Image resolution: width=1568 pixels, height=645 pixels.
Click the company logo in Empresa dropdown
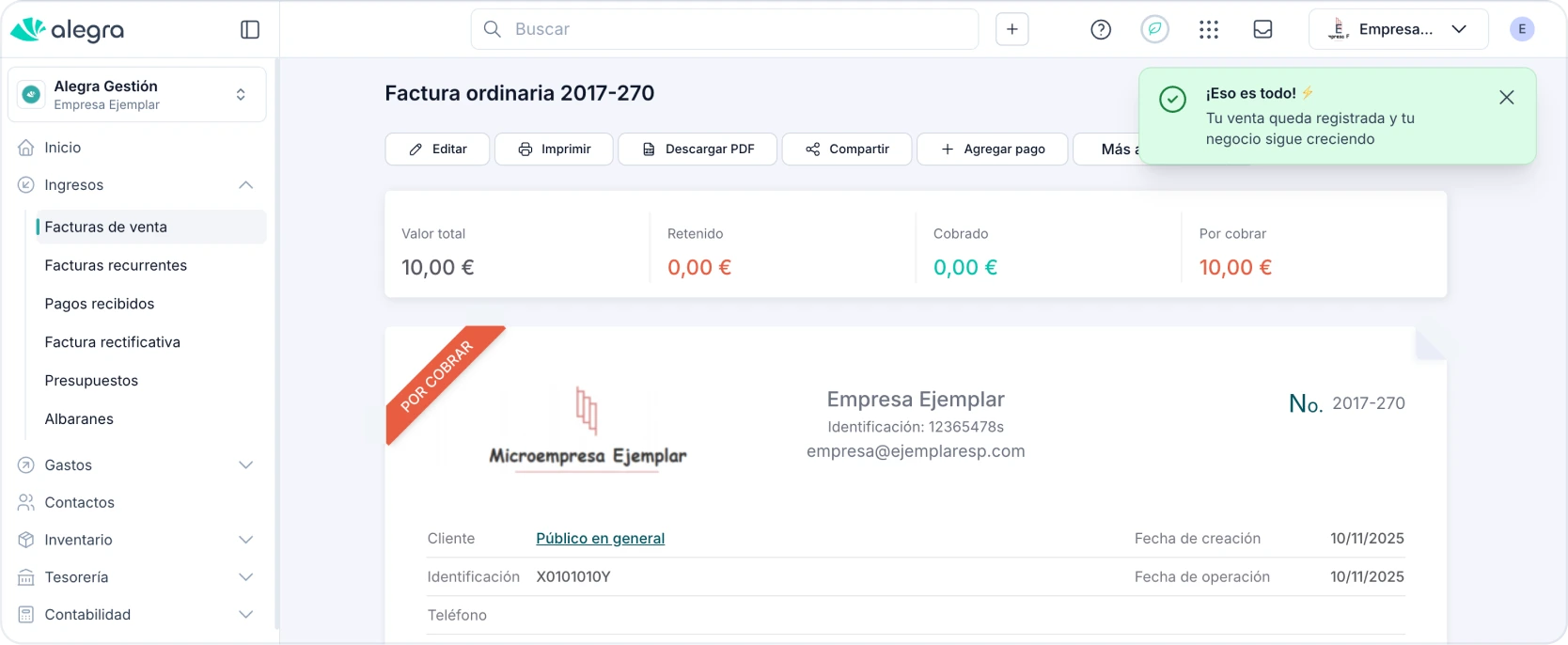(x=1339, y=29)
